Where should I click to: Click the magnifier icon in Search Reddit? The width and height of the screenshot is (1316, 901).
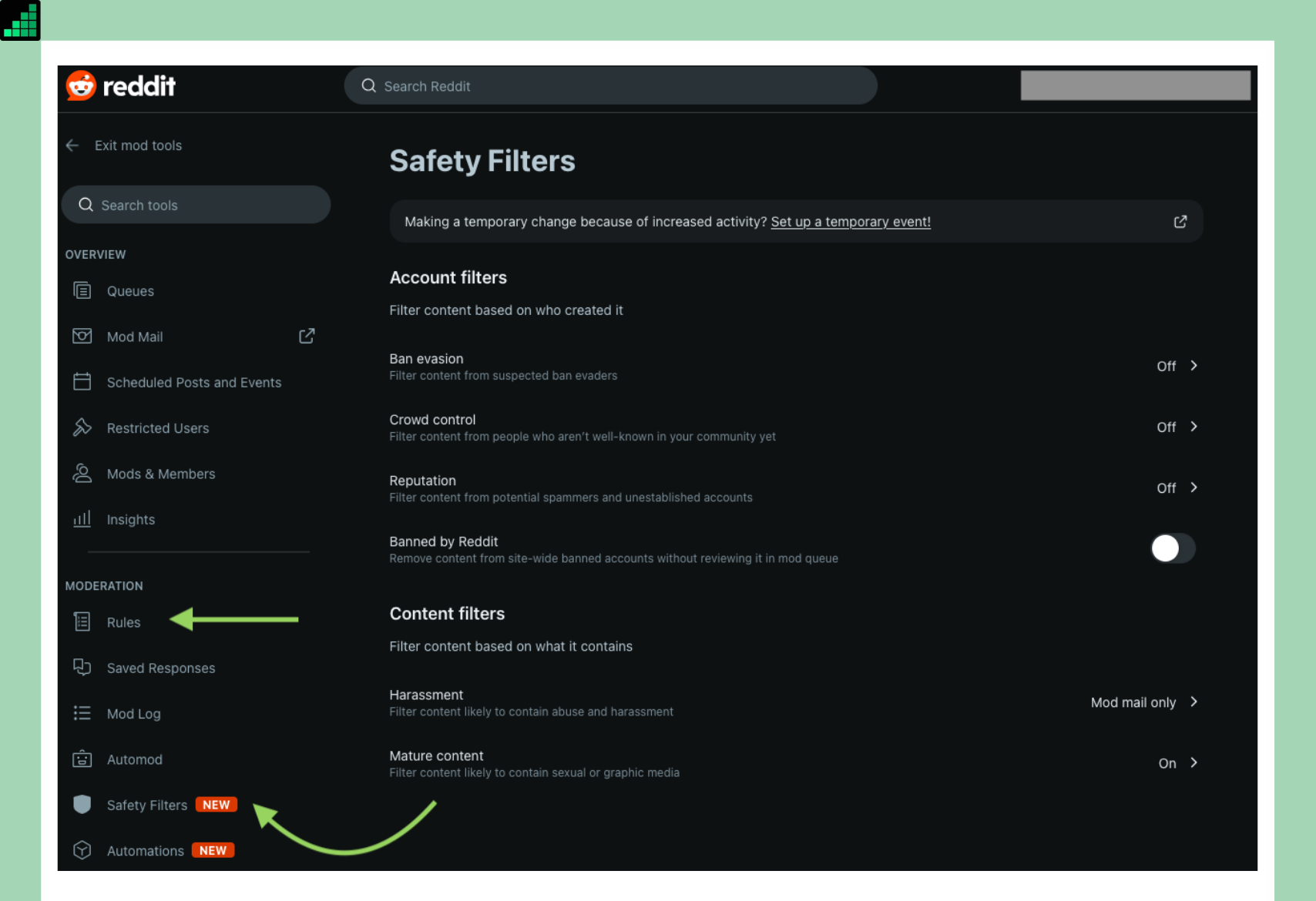click(x=369, y=85)
